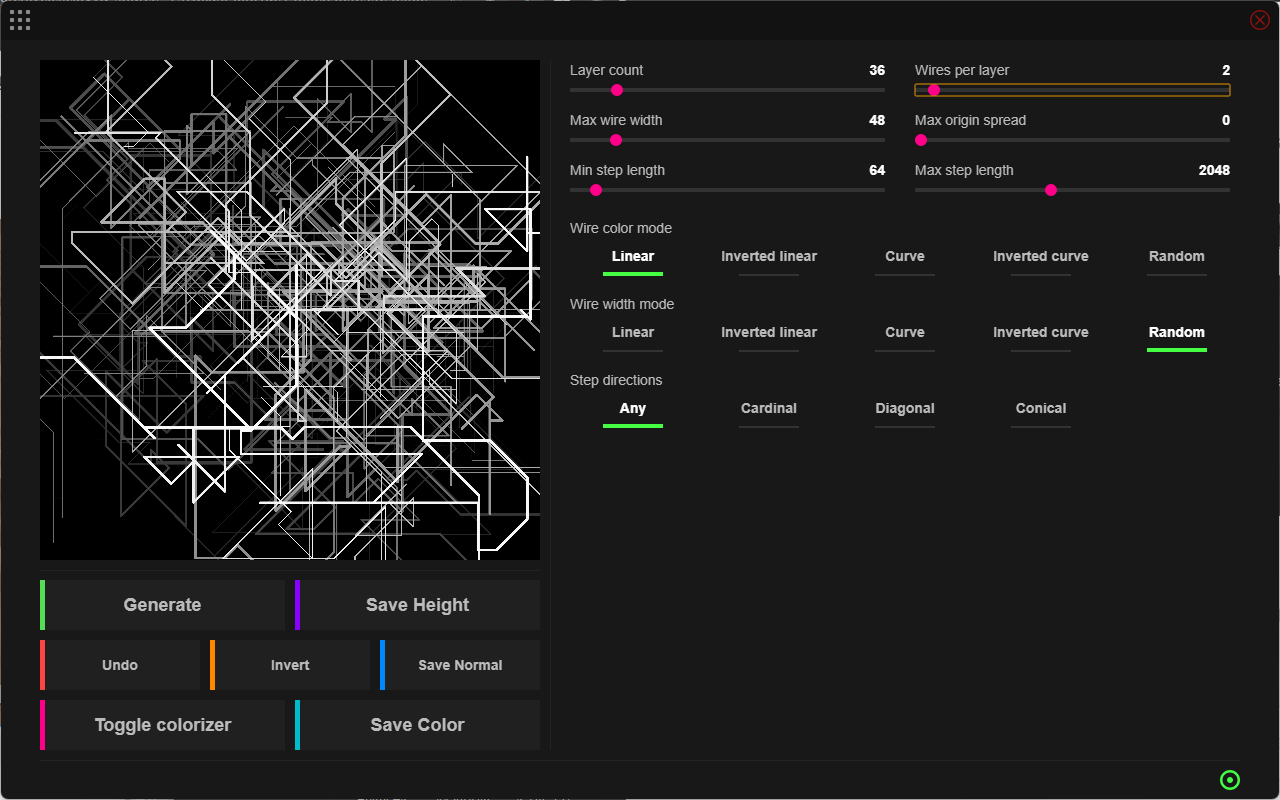This screenshot has height=800, width=1280.
Task: Adjust the Max wire width slider
Action: (x=727, y=140)
